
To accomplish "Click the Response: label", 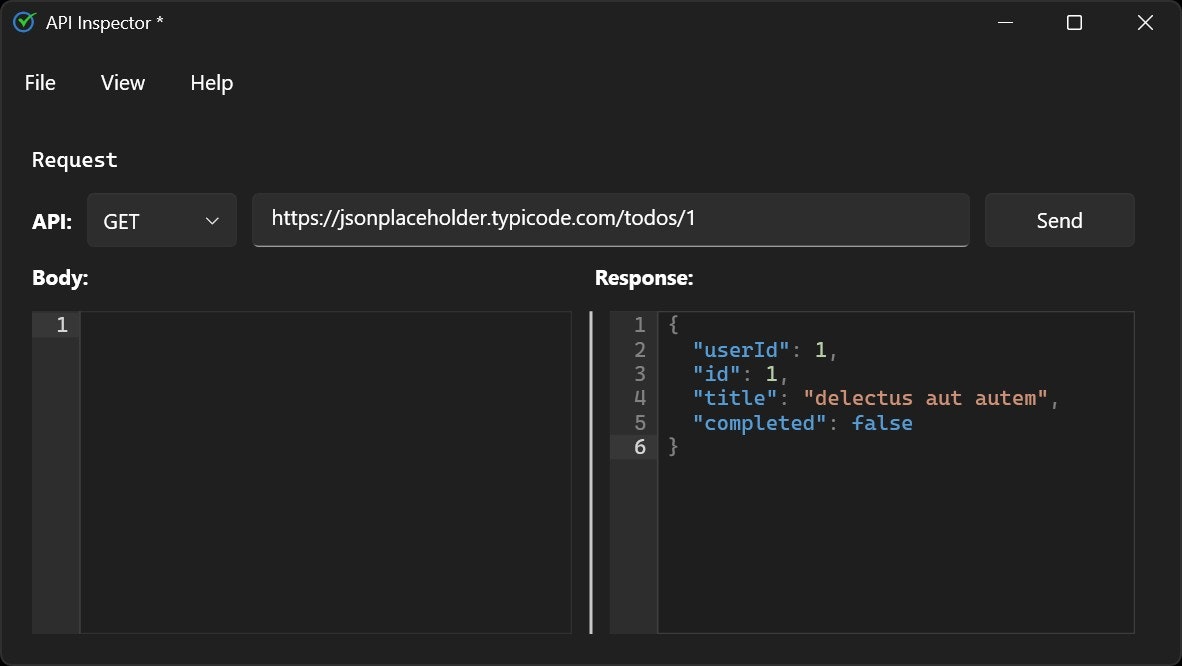I will click(x=644, y=278).
